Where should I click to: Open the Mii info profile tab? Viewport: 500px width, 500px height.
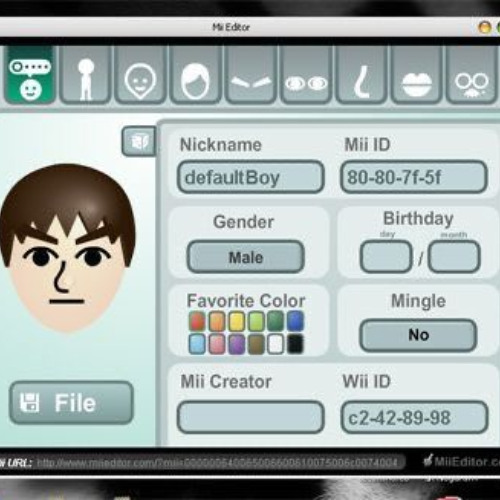[x=30, y=75]
